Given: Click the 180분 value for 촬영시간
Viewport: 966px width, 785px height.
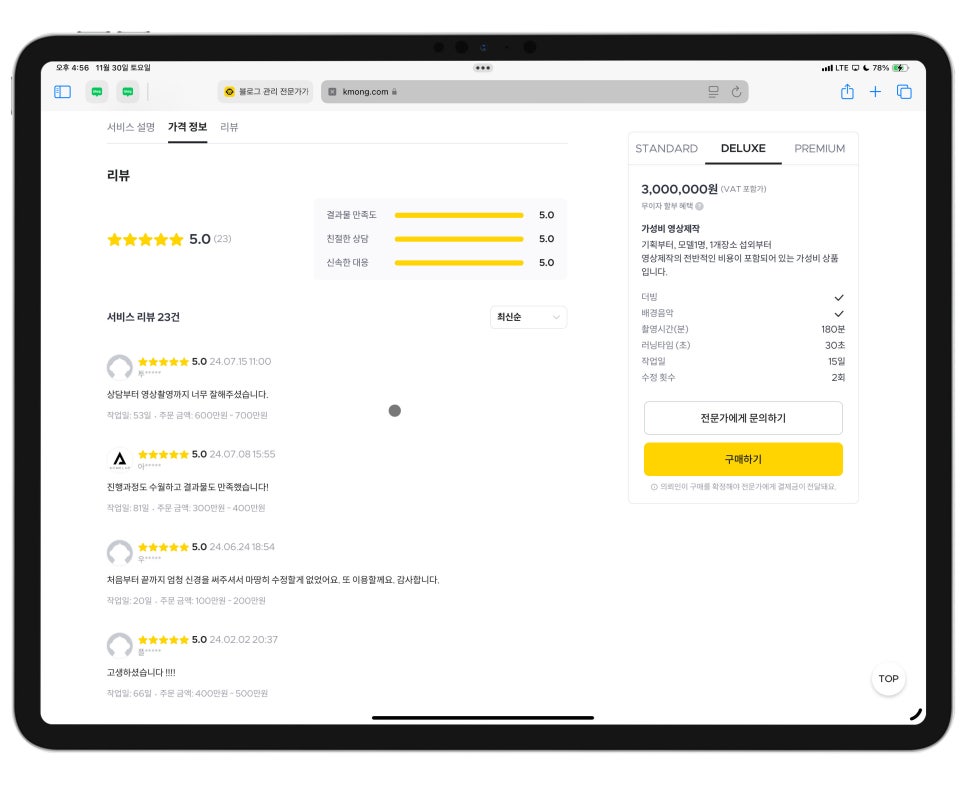Looking at the screenshot, I should pyautogui.click(x=833, y=330).
